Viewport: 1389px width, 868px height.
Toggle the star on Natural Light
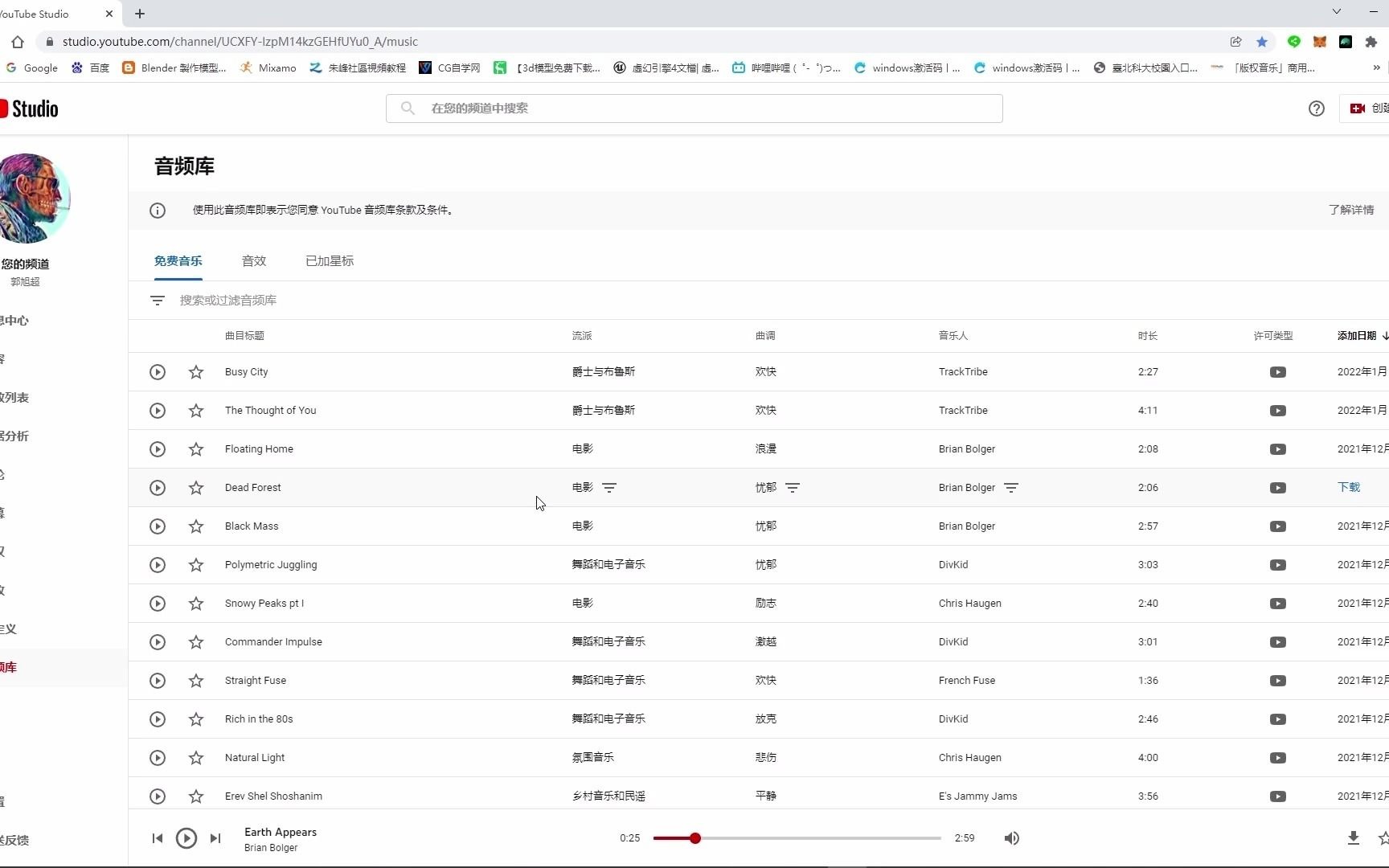coord(195,757)
